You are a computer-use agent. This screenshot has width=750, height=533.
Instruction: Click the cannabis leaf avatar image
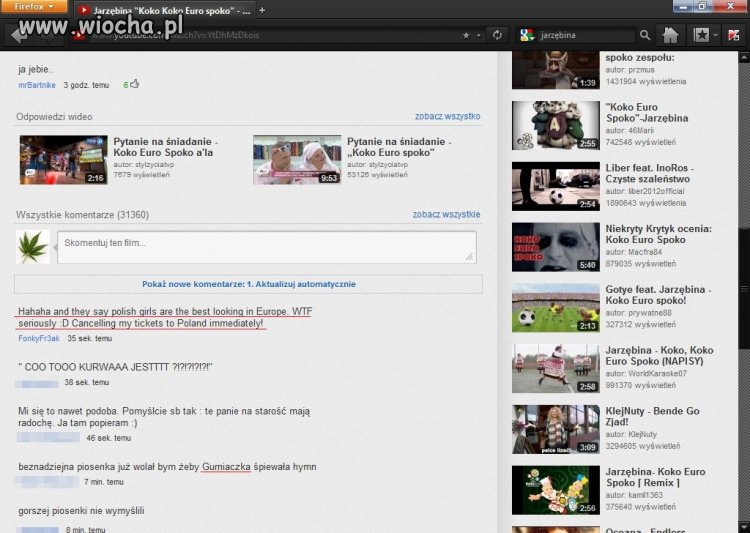tap(33, 247)
